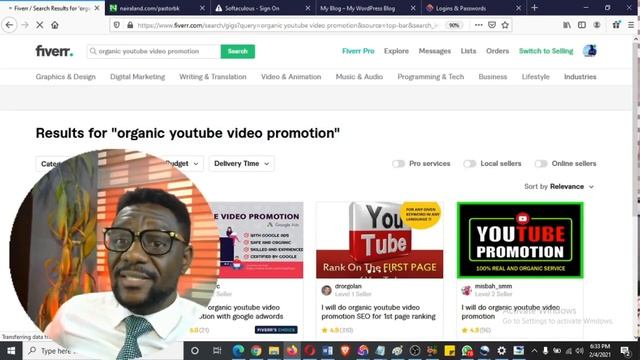Viewport: 640px width, 360px height.
Task: Open Lists in Fiverr header
Action: [468, 51]
